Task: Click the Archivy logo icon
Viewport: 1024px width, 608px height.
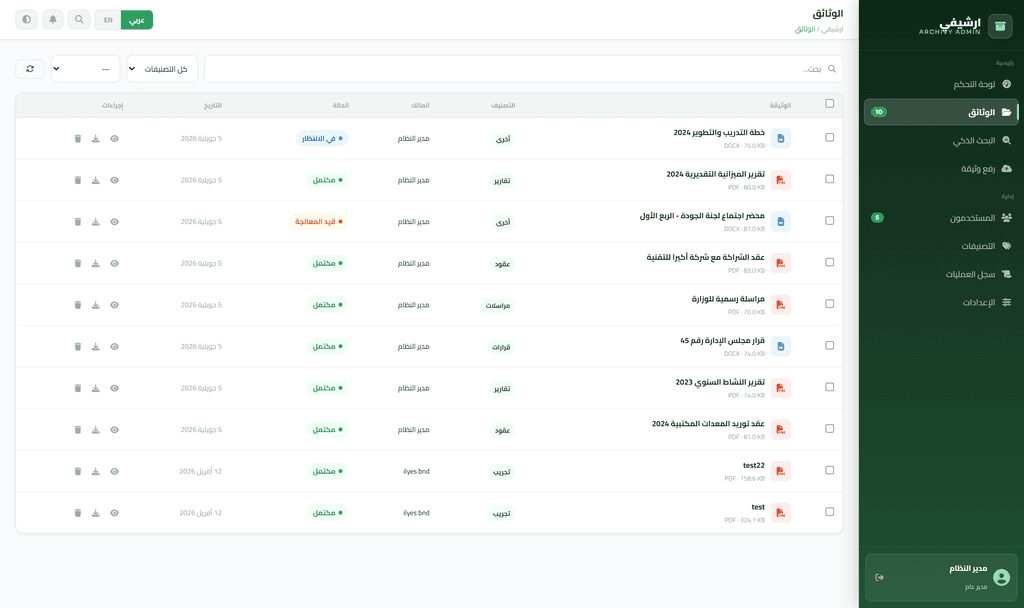Action: 1000,26
